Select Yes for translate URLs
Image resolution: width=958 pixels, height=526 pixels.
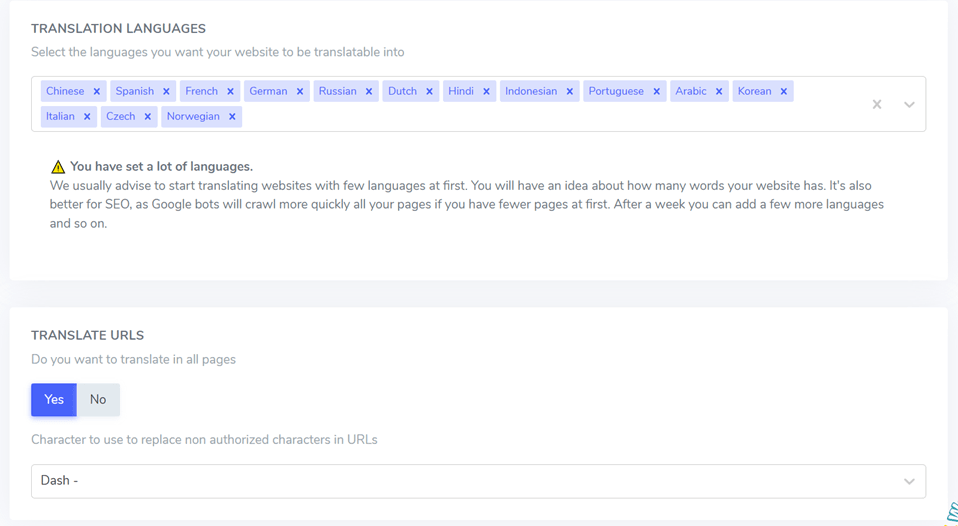click(54, 400)
